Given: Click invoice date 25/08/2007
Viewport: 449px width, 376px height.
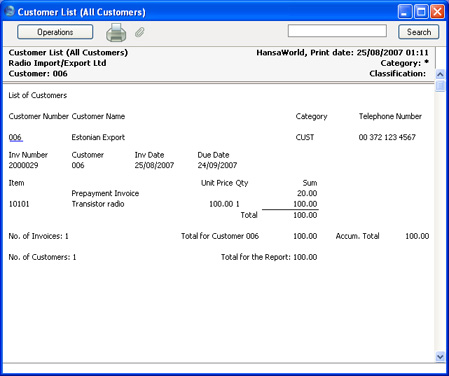Looking at the screenshot, I should (x=154, y=165).
